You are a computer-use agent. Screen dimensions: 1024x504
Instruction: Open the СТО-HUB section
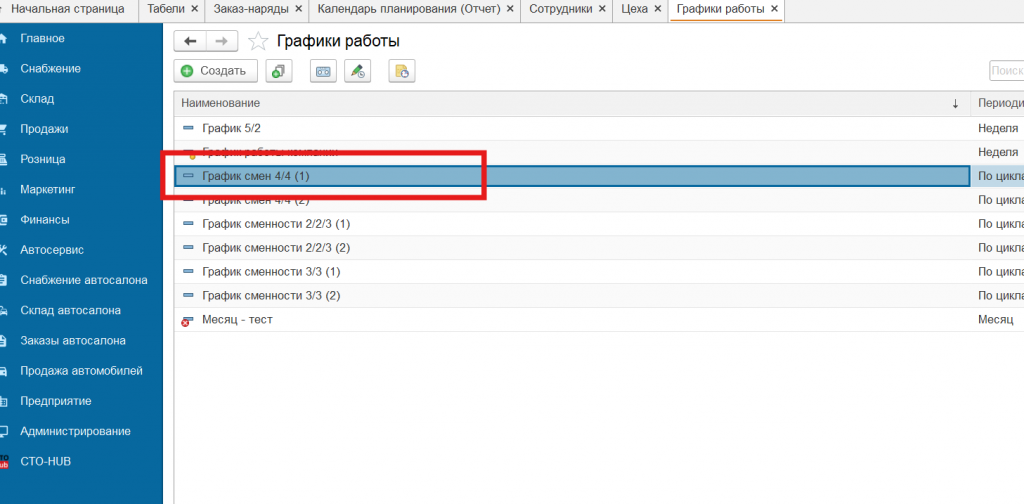[x=46, y=462]
